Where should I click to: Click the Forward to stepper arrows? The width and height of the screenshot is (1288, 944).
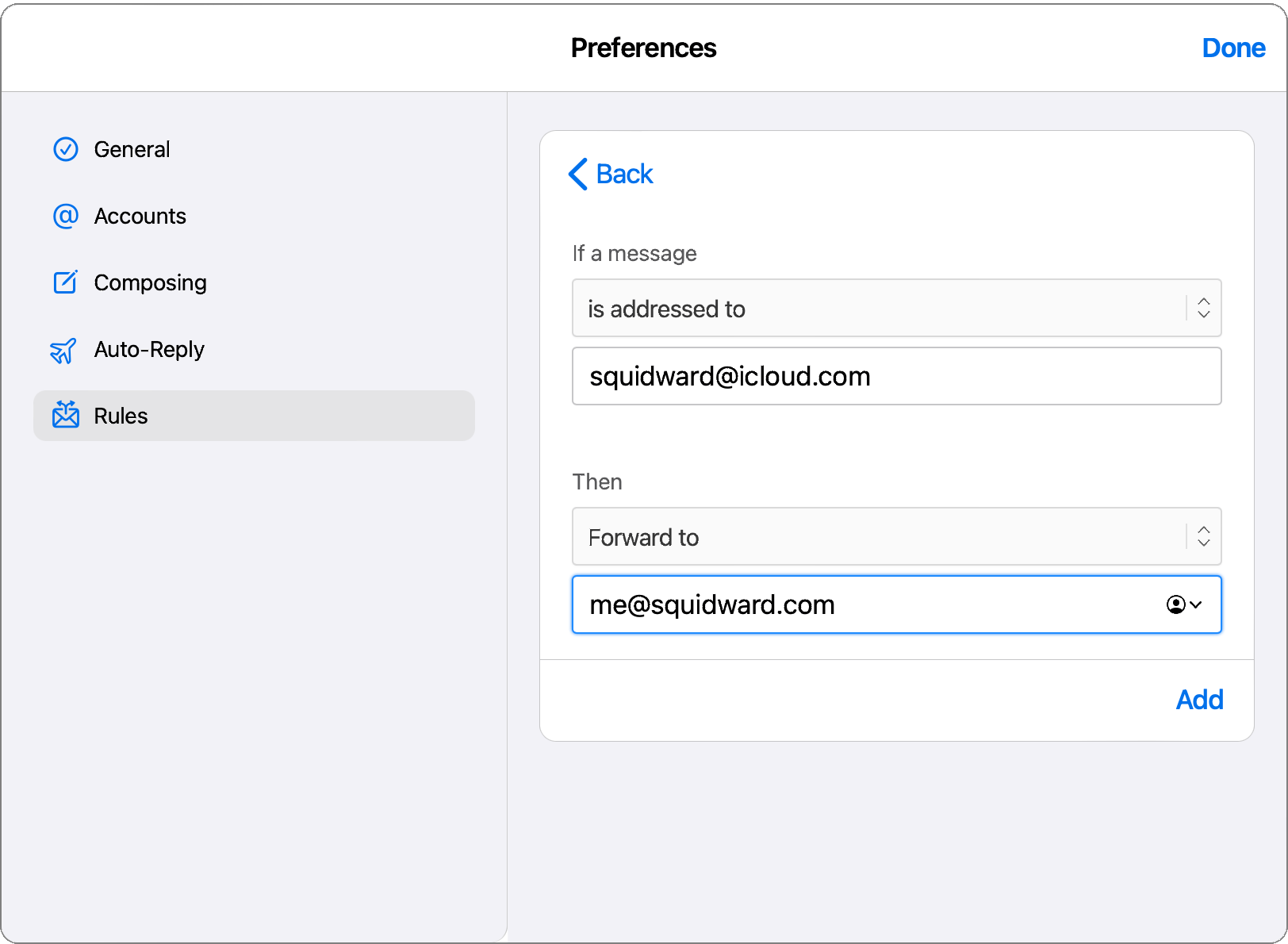(1203, 536)
